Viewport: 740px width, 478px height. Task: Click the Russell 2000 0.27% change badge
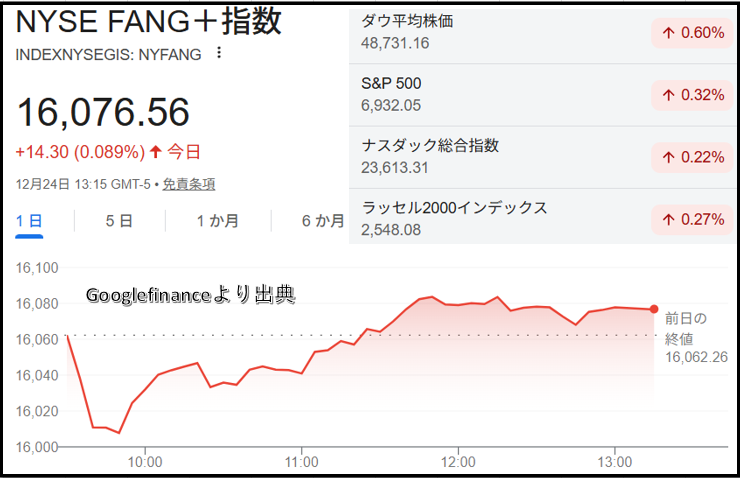point(691,219)
